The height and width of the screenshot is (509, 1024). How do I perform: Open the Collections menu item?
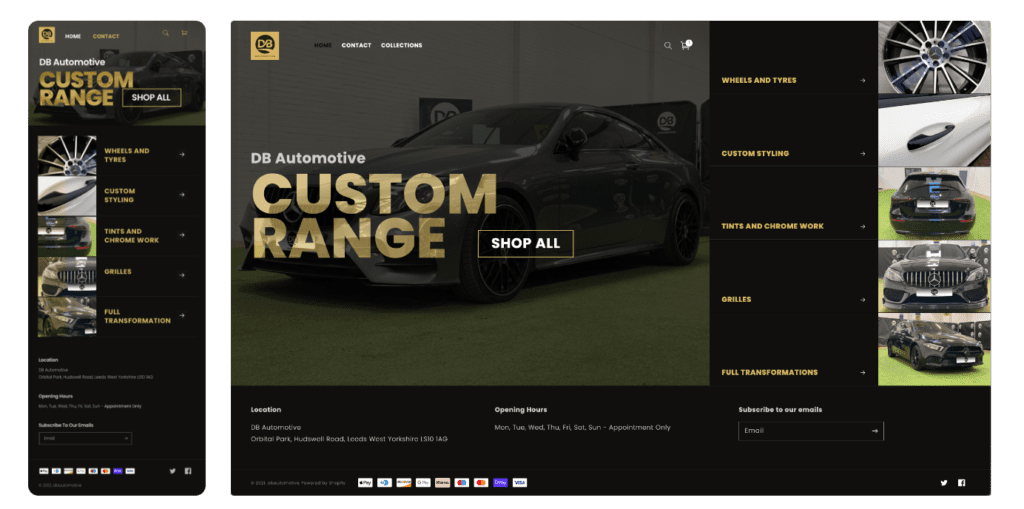[402, 45]
